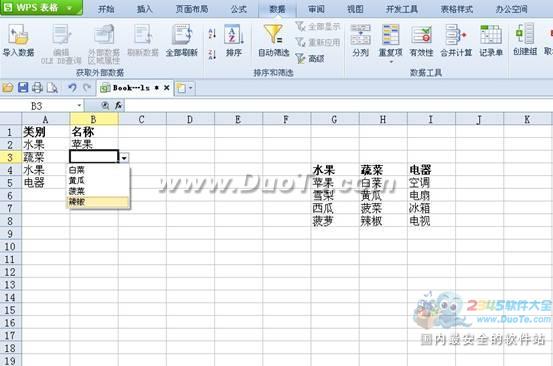Click the Redo arrow icon
Viewport: 553px width, 366px height.
[x=87, y=87]
